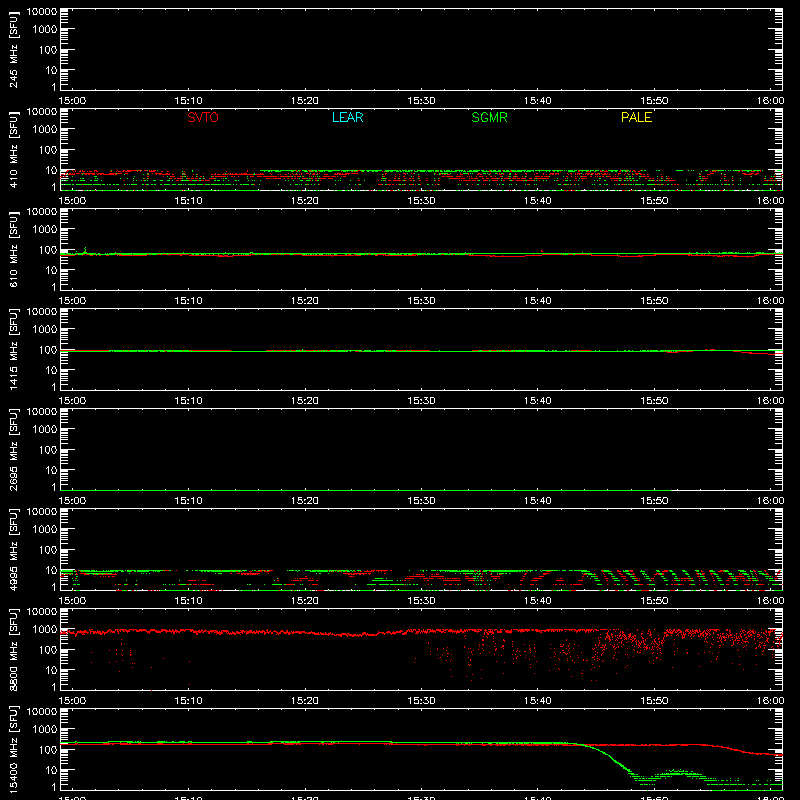This screenshot has width=800, height=800.
Task: Click 15:10 time label under 245 MHz panel
Action: coord(188,101)
